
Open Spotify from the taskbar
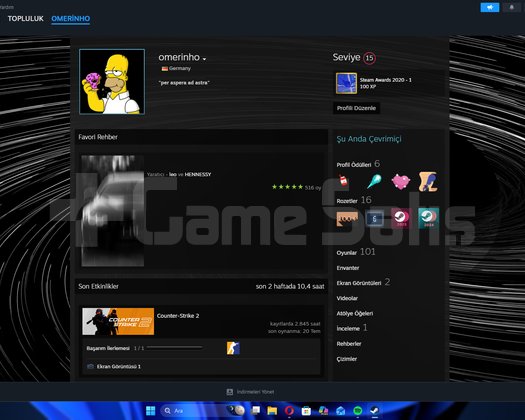coord(358,411)
